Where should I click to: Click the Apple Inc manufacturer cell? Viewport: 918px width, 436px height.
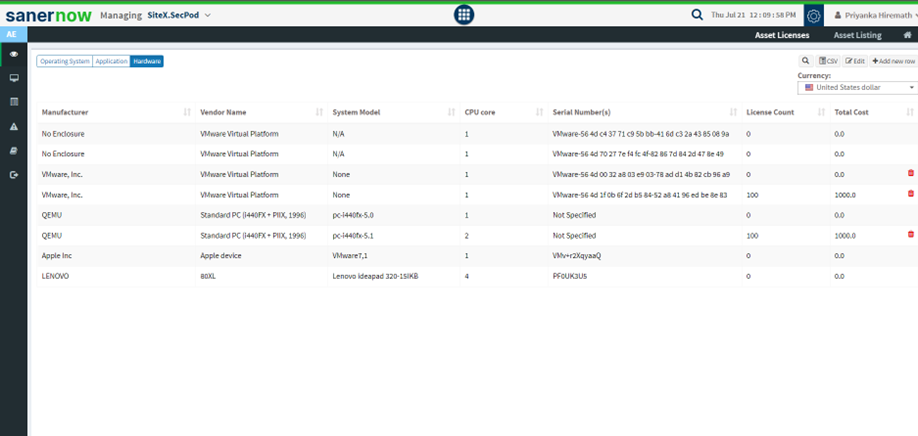pos(57,256)
